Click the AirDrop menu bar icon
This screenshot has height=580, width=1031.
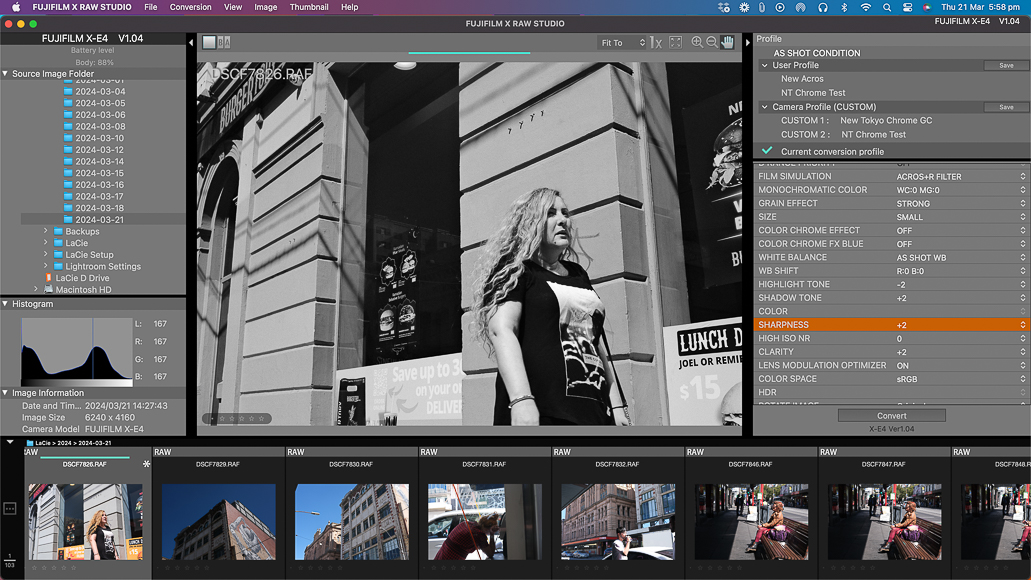[x=800, y=7]
